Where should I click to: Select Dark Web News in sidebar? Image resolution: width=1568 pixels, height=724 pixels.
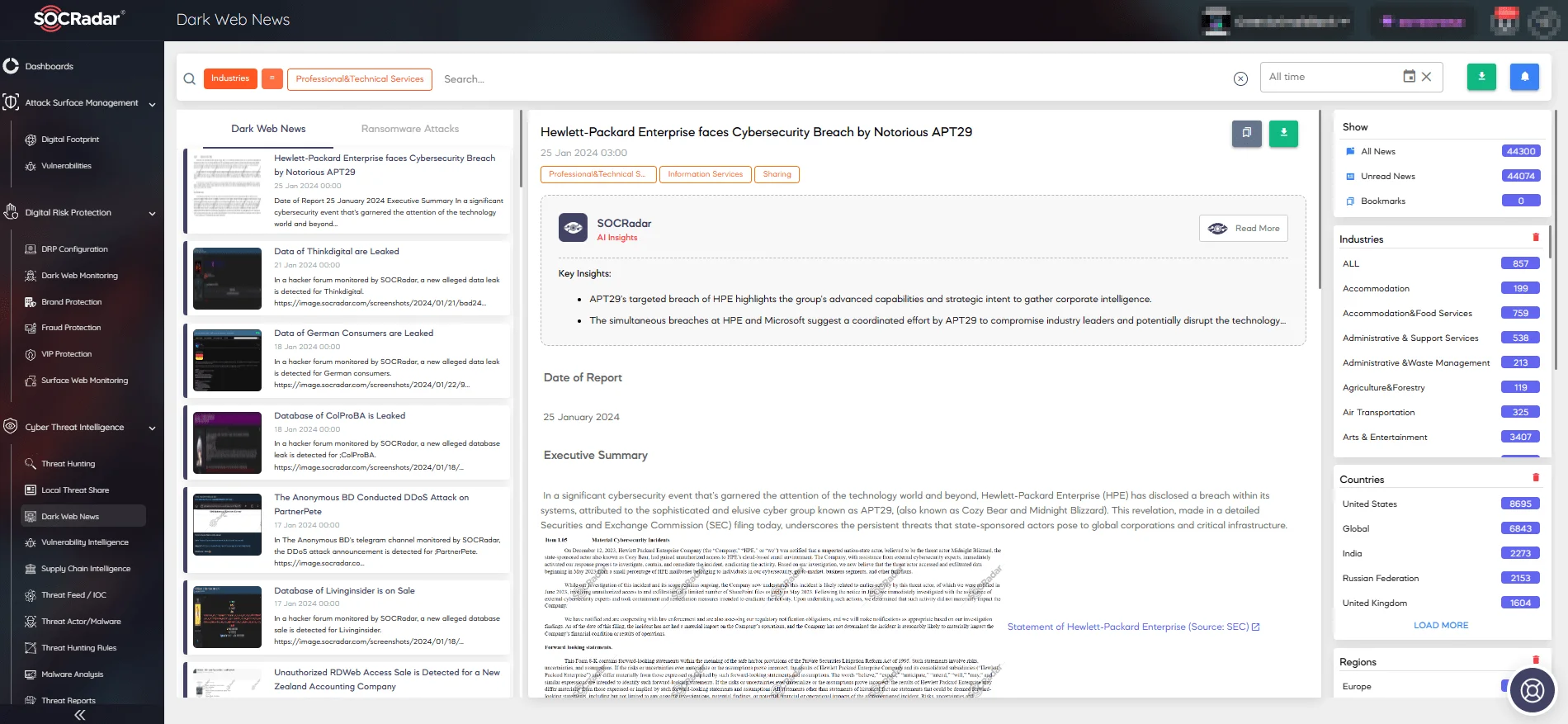pyautogui.click(x=83, y=516)
